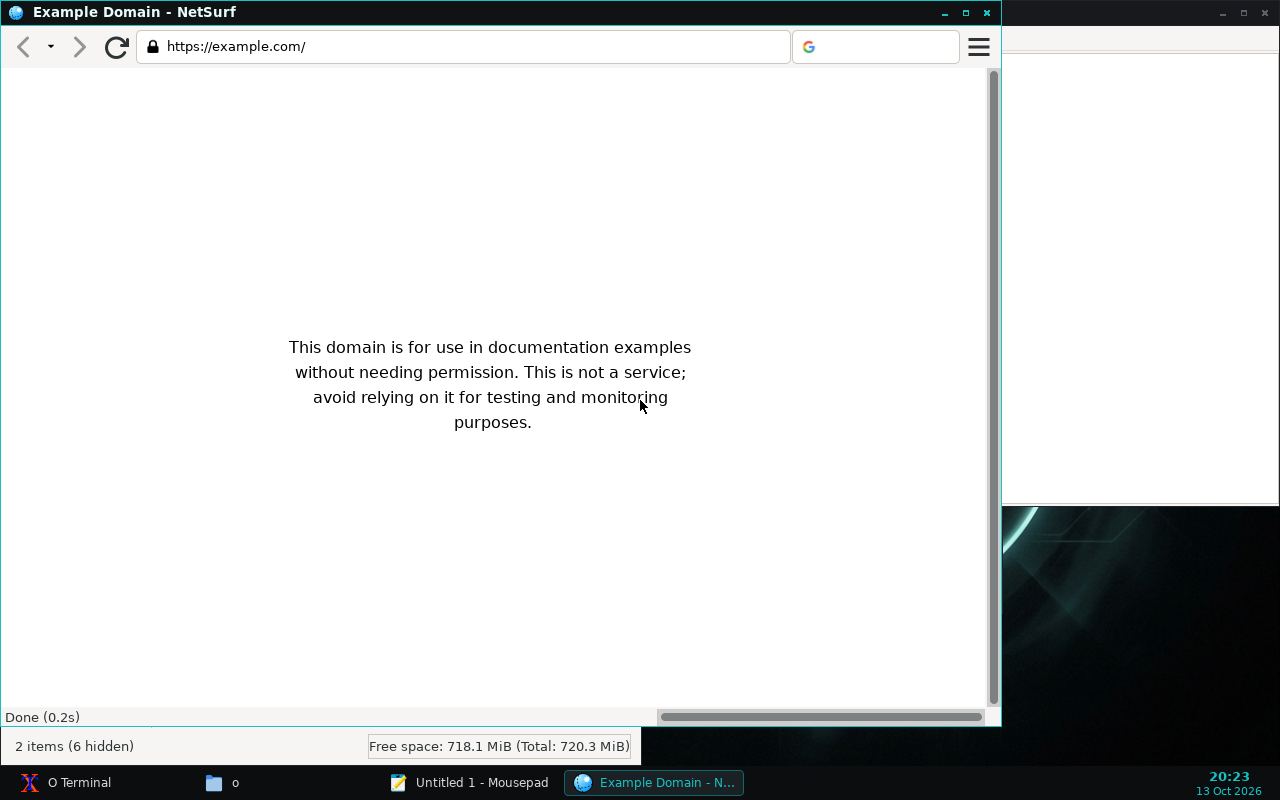
Task: Click the page's vertical scrollbar
Action: coord(993,388)
